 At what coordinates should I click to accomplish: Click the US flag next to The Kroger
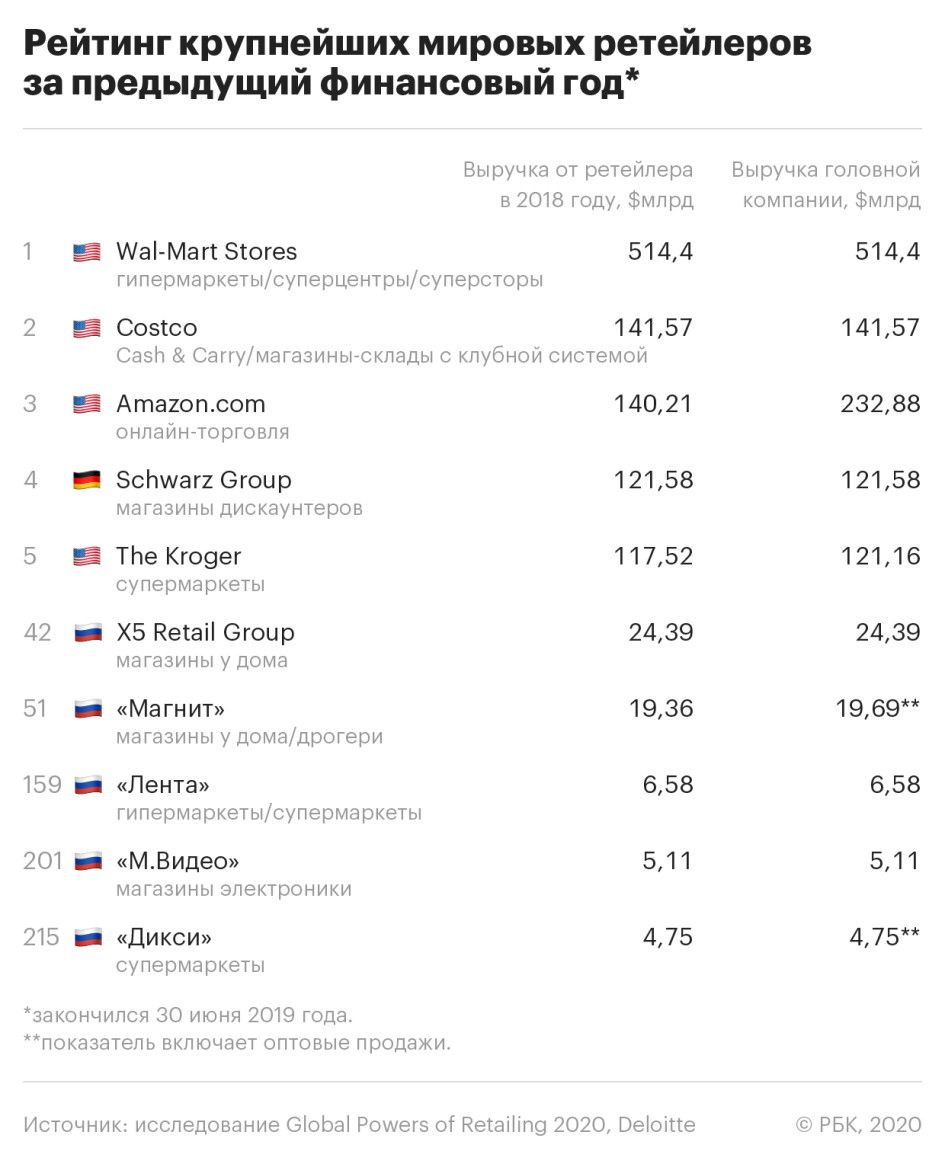87,556
